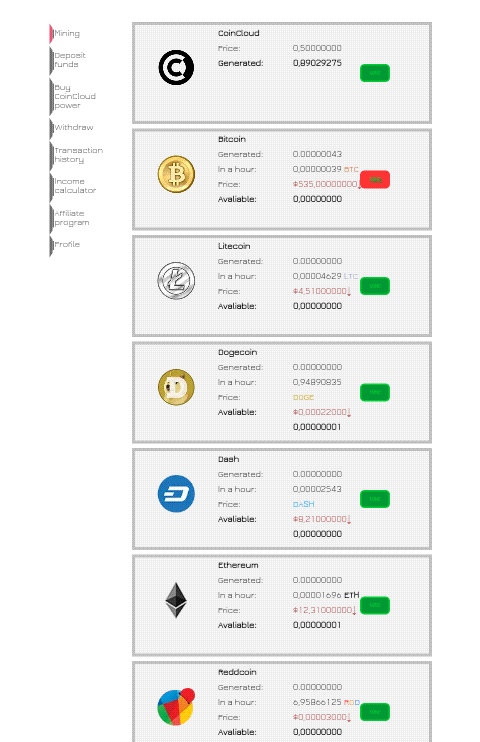Click the green button in Dogecoin card
This screenshot has width=480, height=742.
(375, 392)
